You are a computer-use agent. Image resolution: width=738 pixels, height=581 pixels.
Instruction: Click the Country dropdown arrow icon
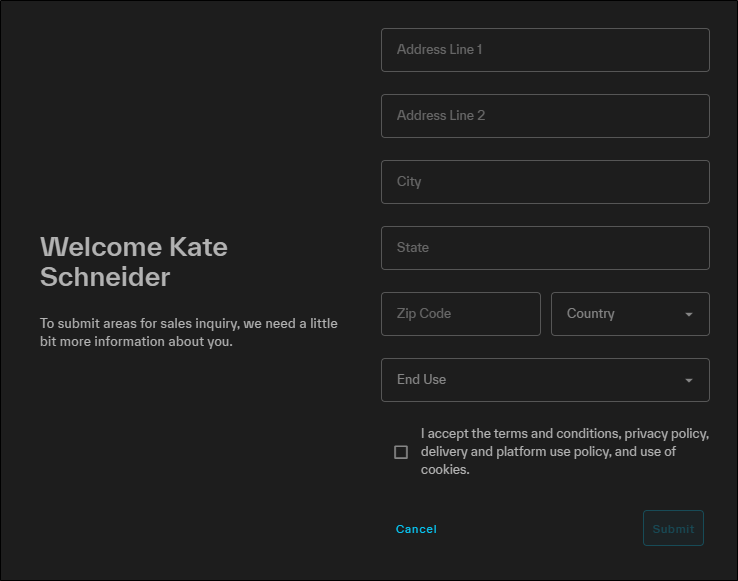(x=688, y=314)
